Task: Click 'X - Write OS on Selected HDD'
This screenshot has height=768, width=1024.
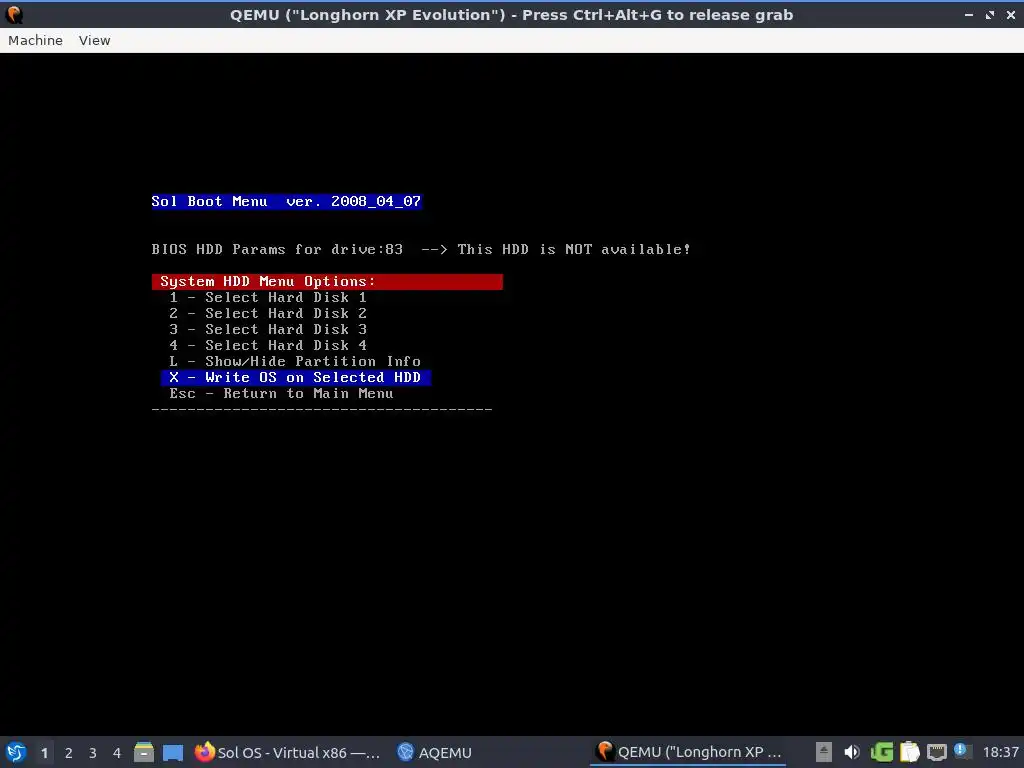Action: (x=295, y=377)
